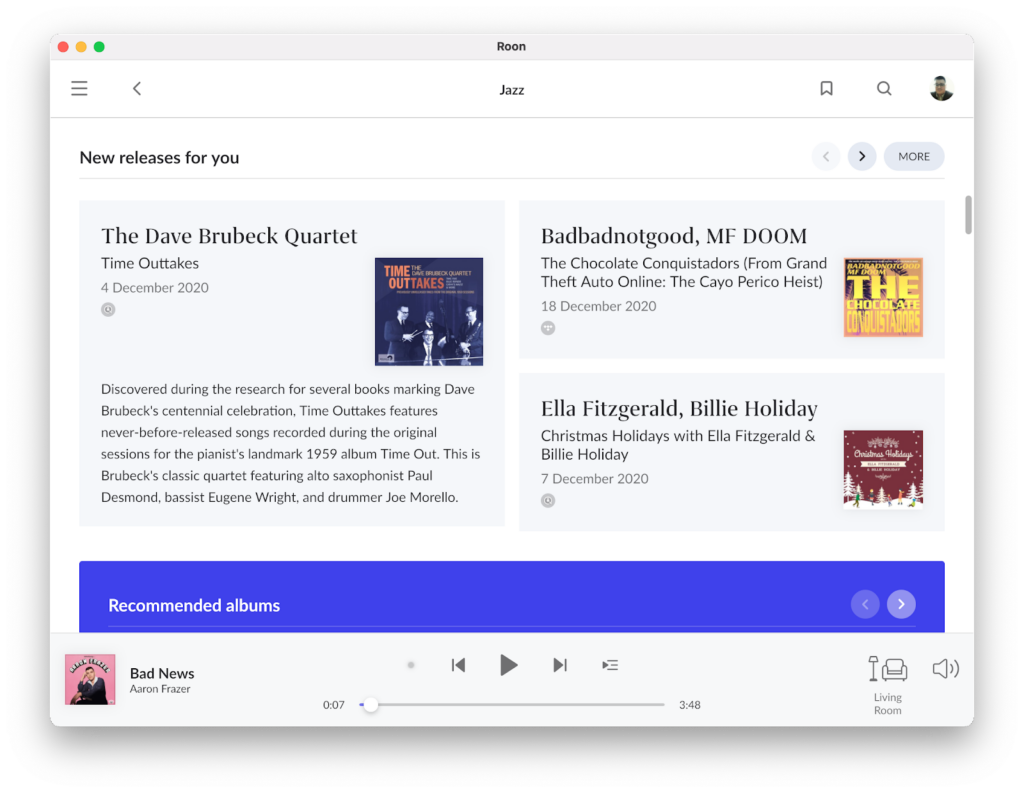Screen dimensions: 1024x793
Task: Click the now playing Bad News artwork
Action: (90, 679)
